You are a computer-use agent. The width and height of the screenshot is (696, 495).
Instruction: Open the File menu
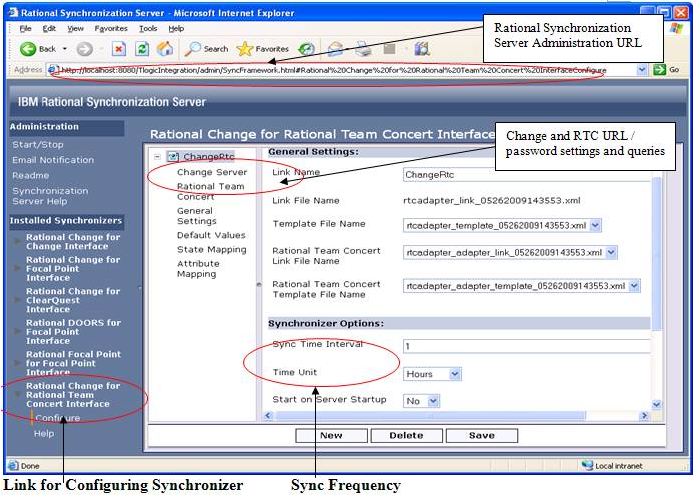point(25,28)
